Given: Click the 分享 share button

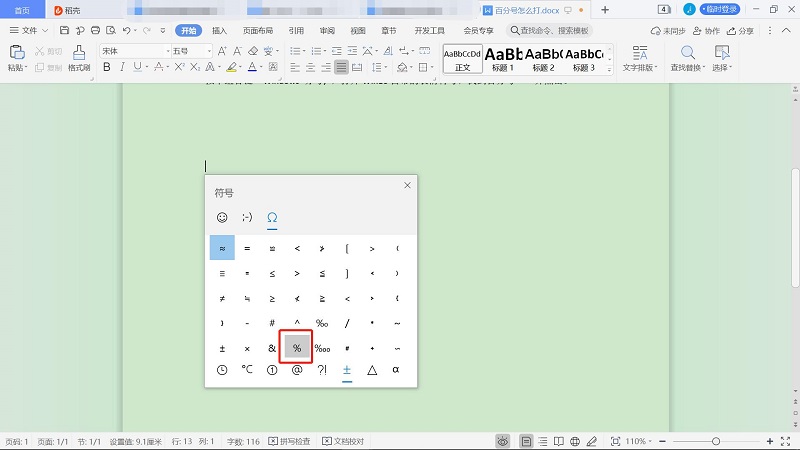Looking at the screenshot, I should point(740,31).
